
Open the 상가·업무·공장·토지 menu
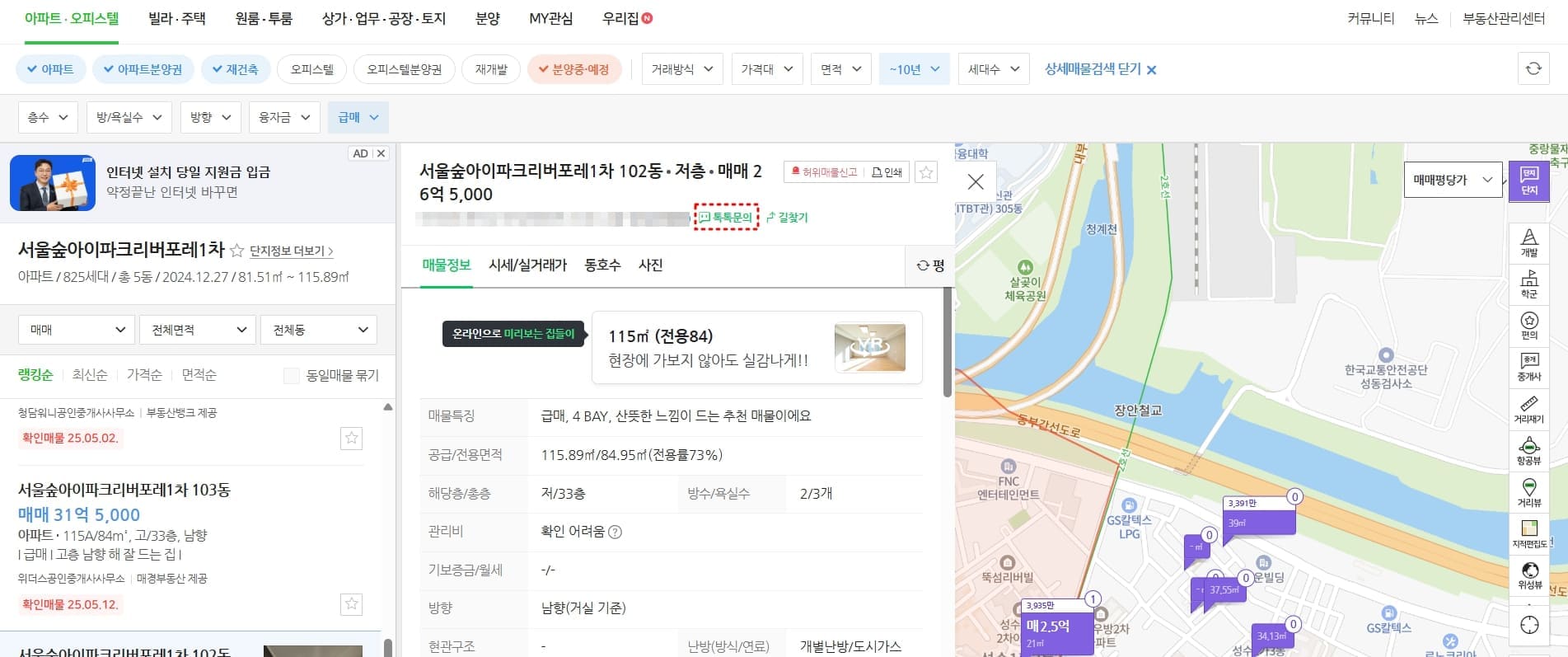coord(383,18)
